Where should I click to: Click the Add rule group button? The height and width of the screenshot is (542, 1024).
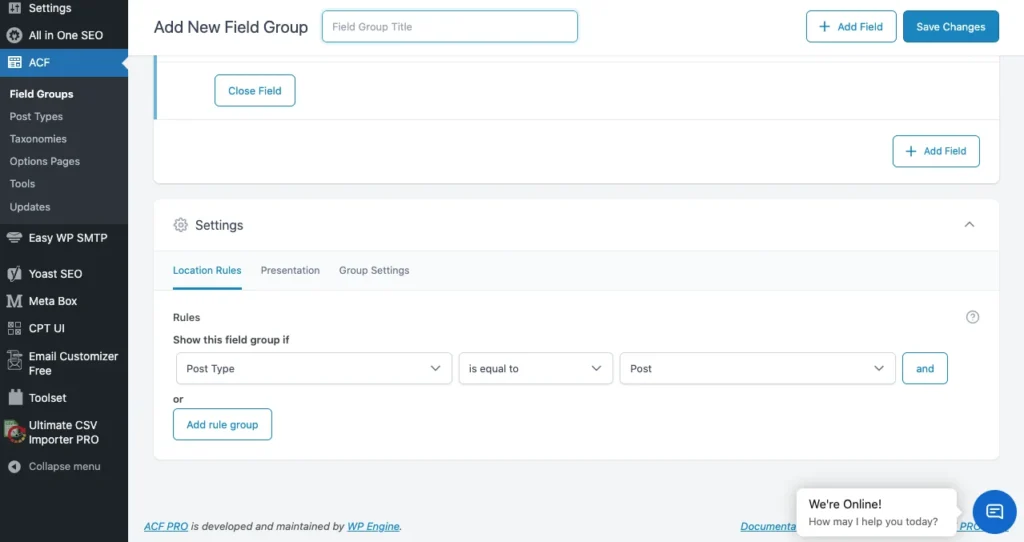tap(222, 424)
